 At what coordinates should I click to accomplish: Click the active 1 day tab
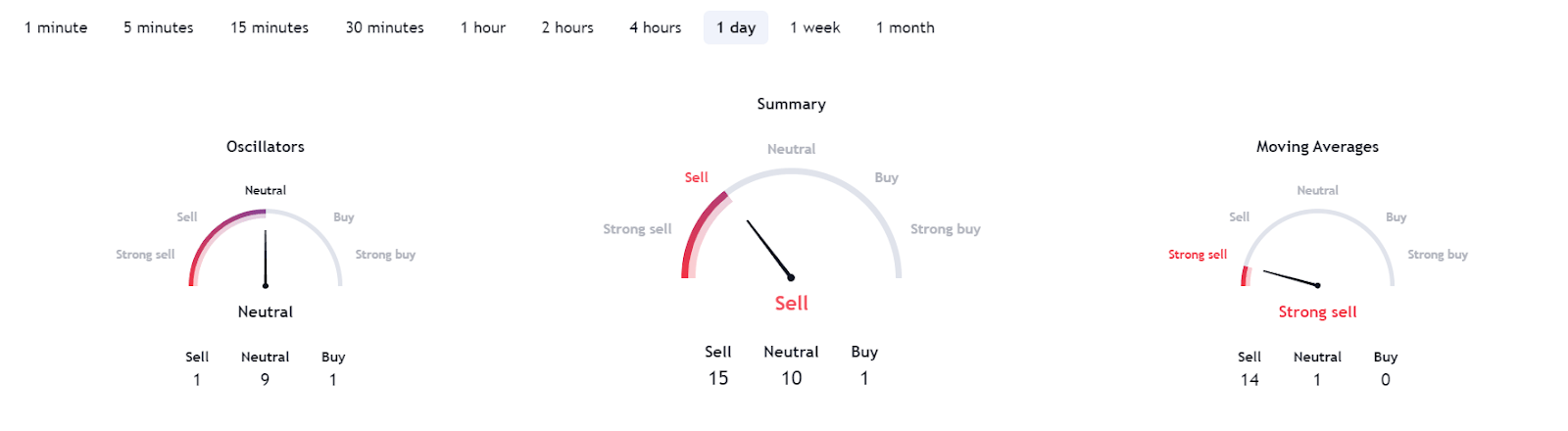pos(736,27)
